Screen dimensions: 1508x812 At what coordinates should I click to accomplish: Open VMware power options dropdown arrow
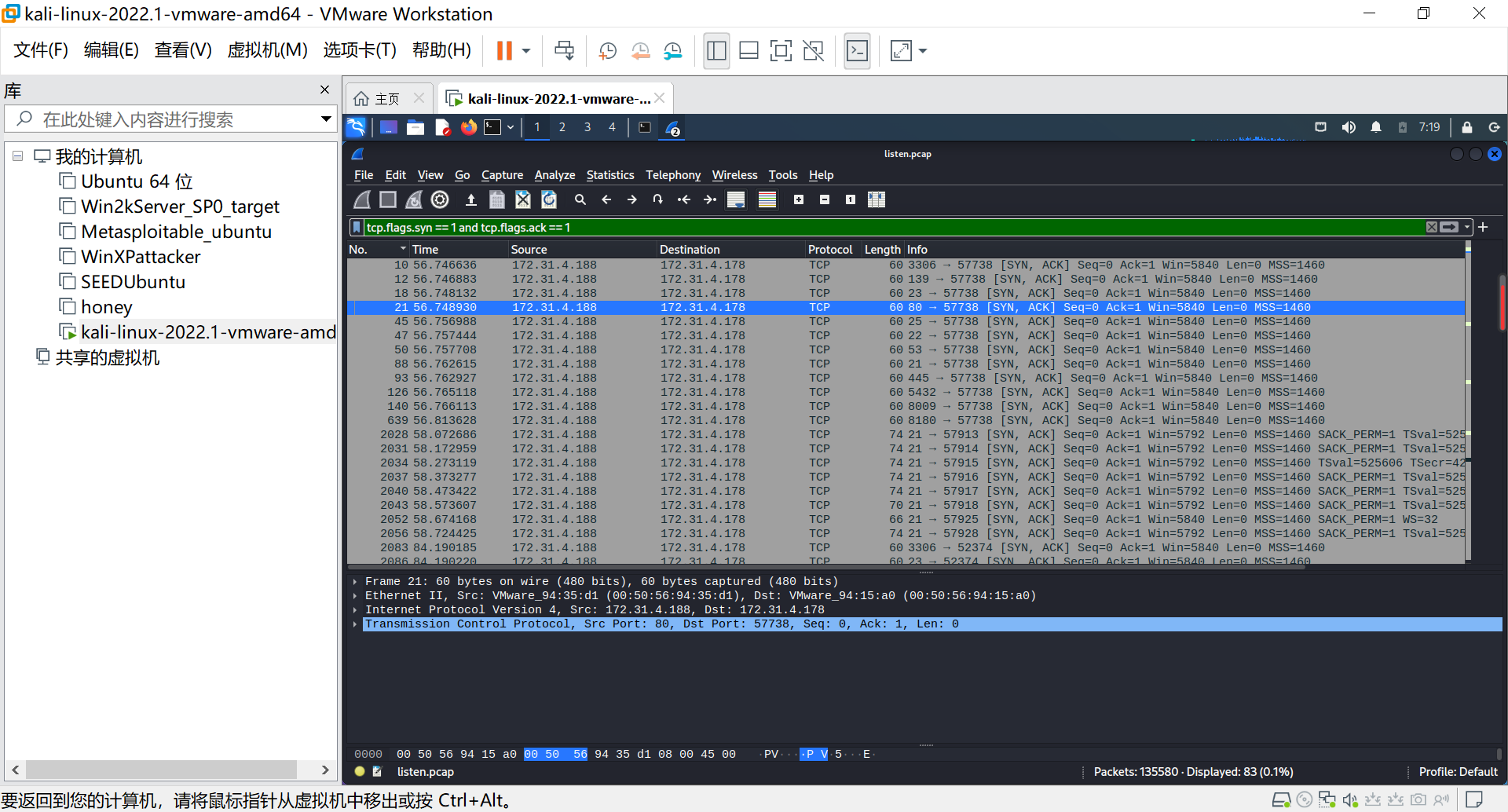[526, 51]
